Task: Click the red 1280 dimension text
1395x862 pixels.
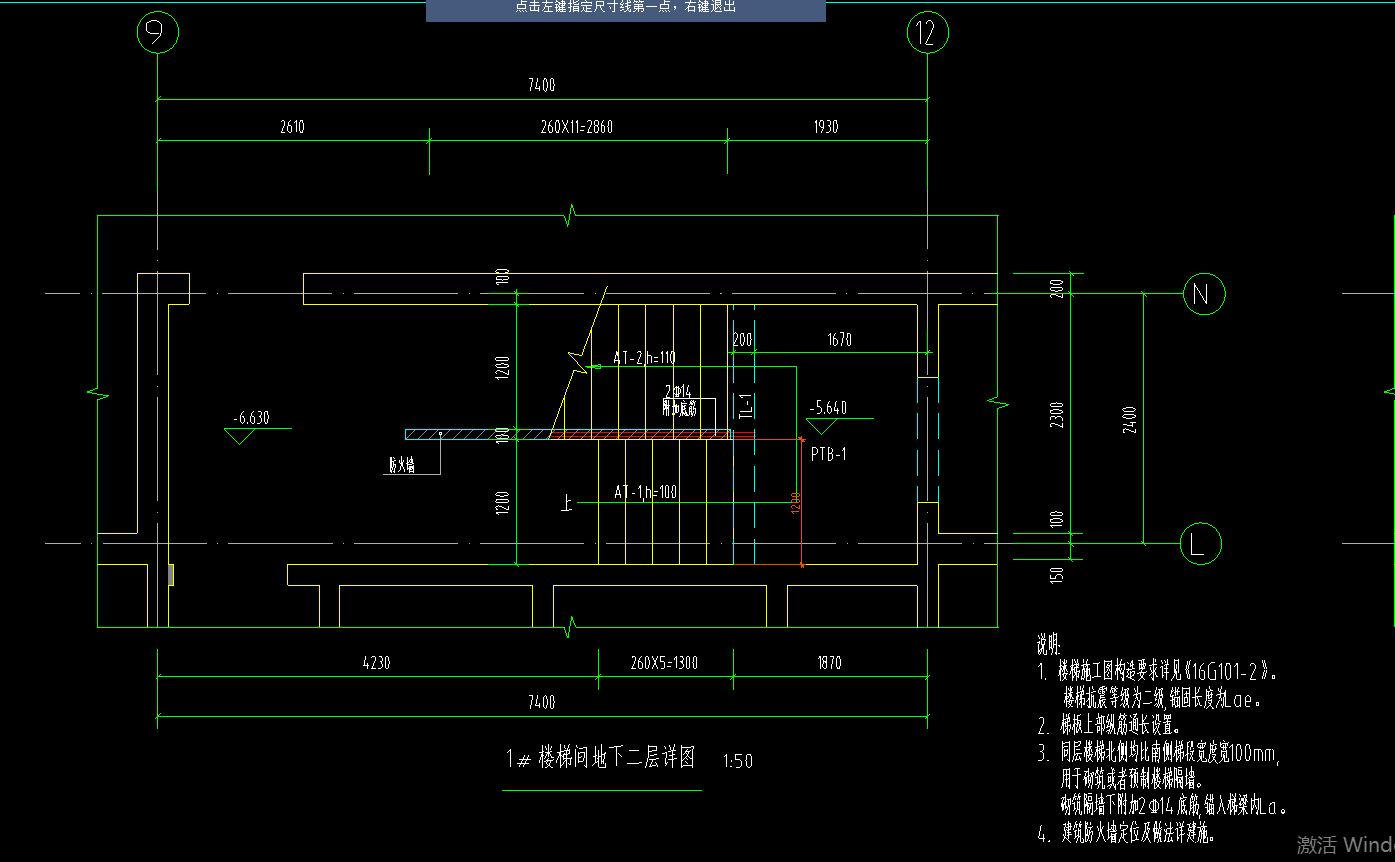Action: point(796,503)
